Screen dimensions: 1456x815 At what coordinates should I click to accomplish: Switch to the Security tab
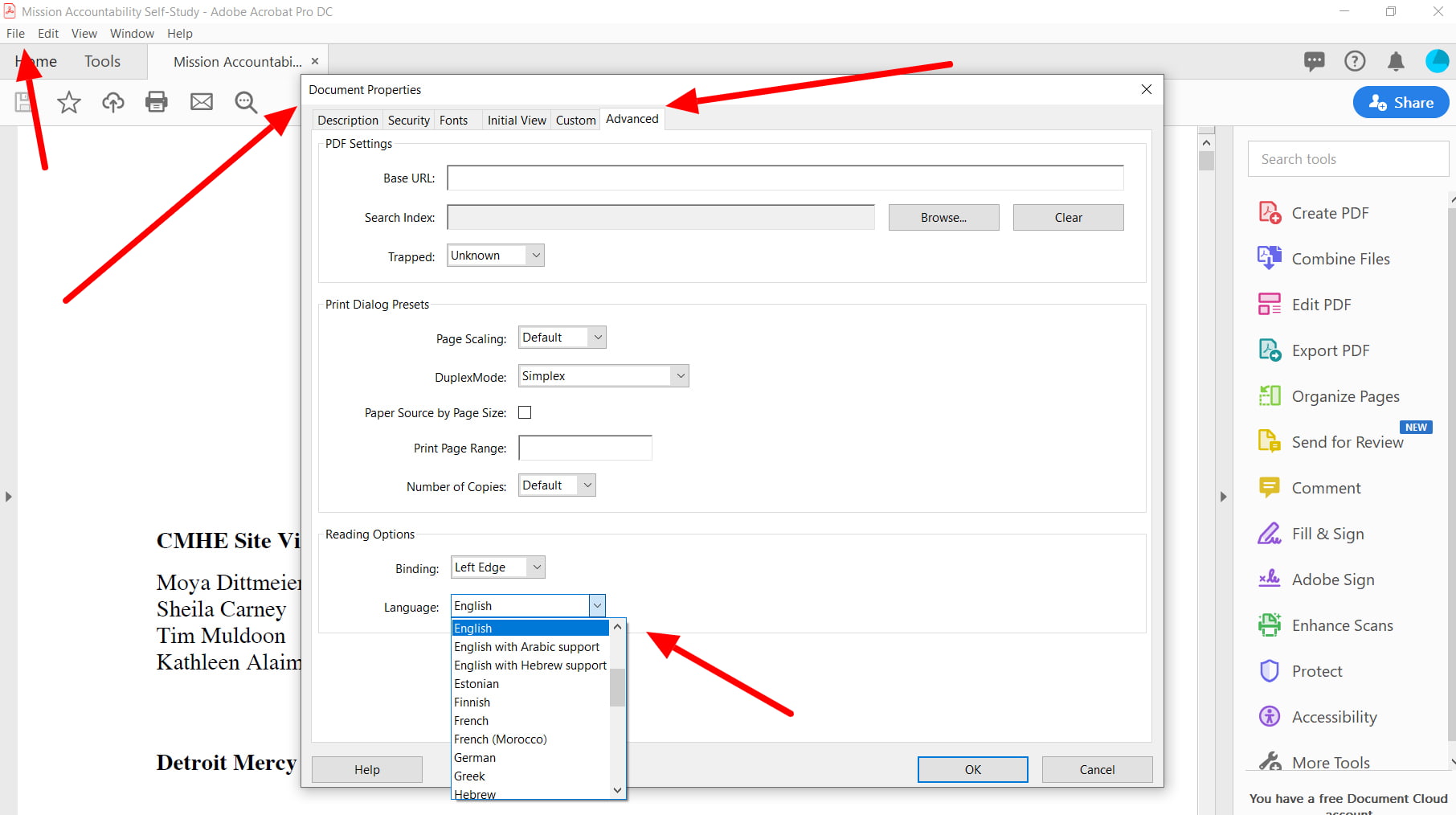pyautogui.click(x=408, y=120)
